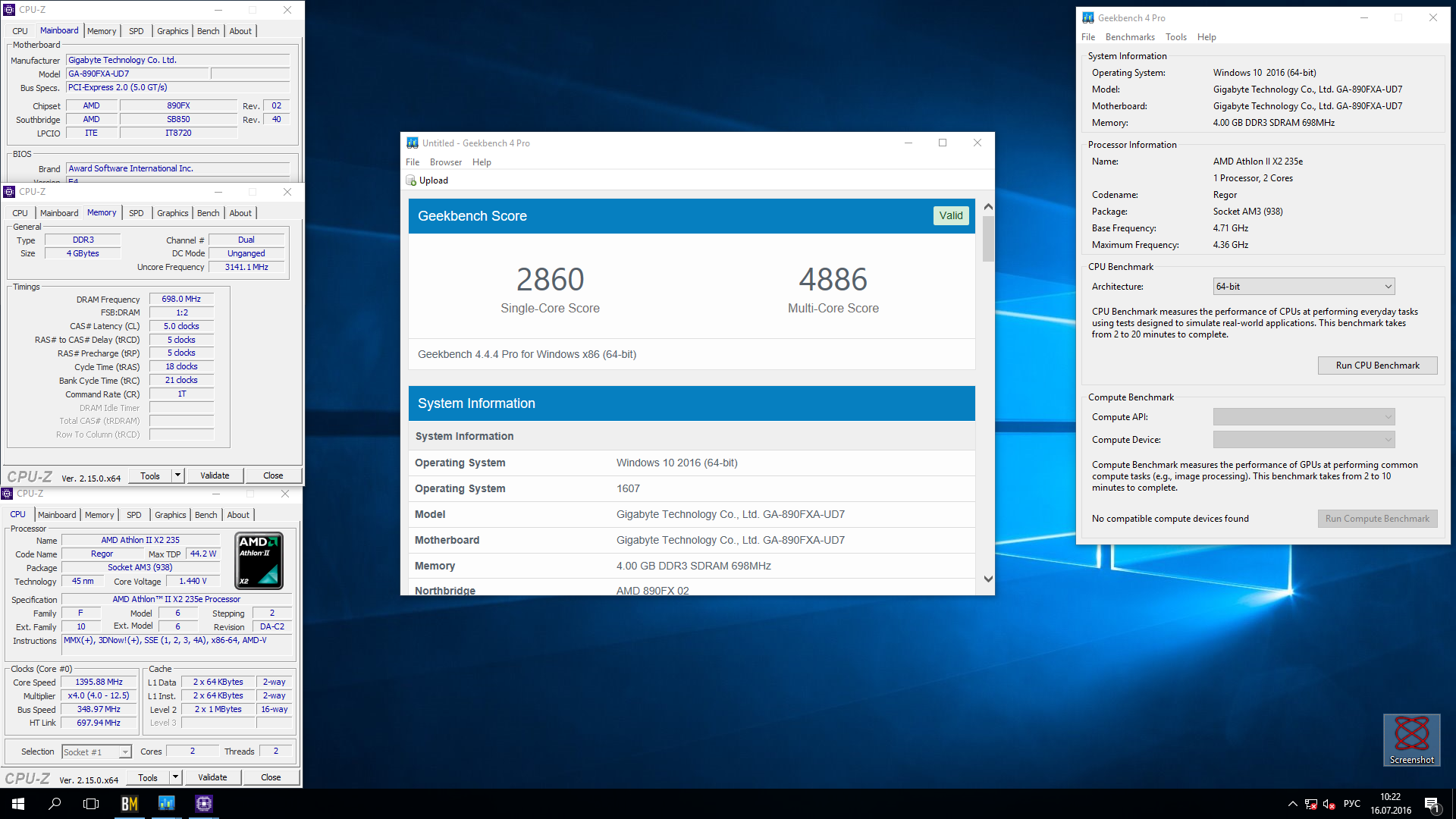Screen dimensions: 1456x819
Task: Select the Memory tab in the middle CPU-Z window
Action: [102, 213]
